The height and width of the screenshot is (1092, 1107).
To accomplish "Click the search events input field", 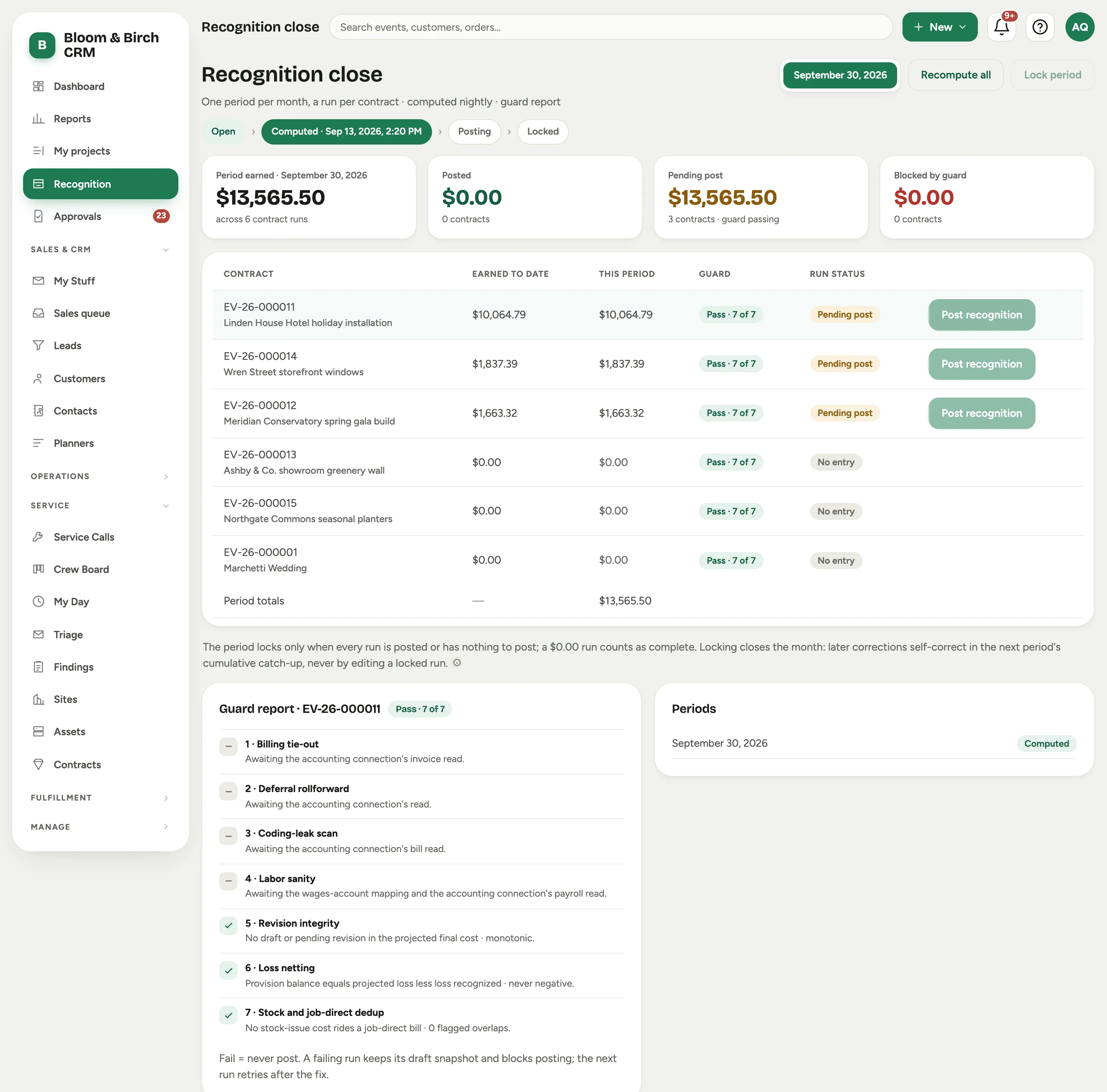I will click(611, 27).
